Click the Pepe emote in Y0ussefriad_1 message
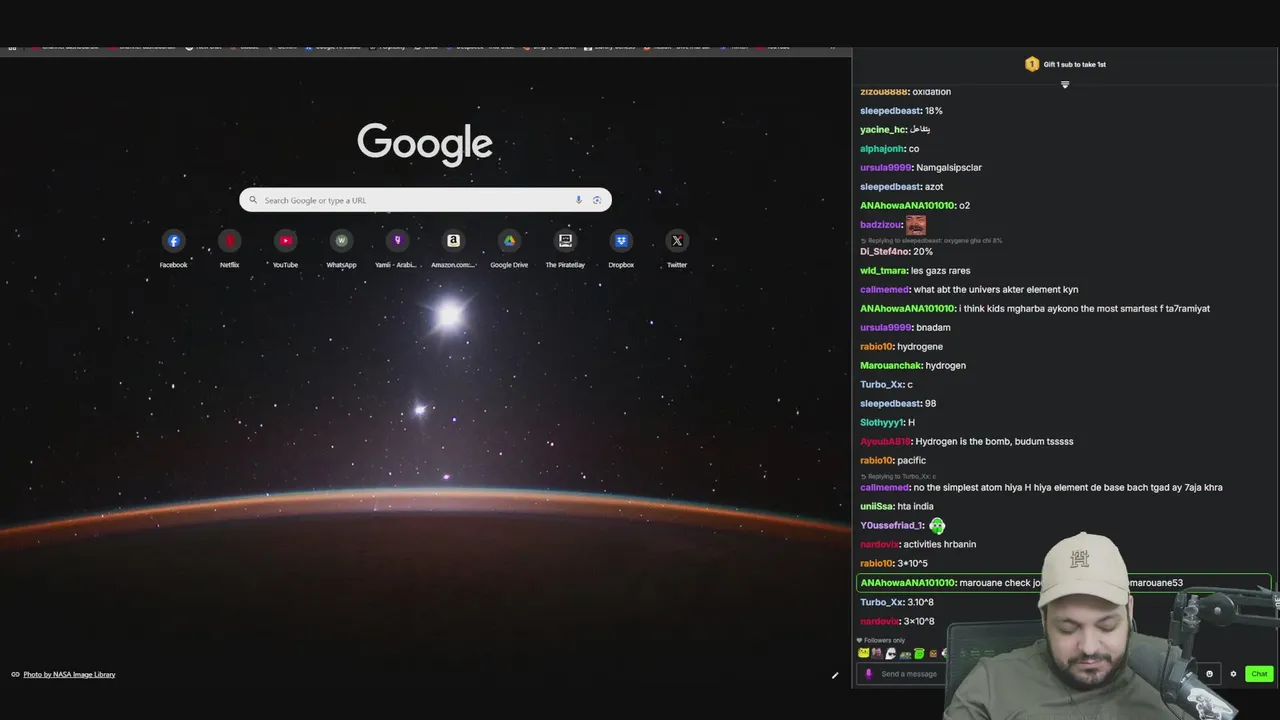The image size is (1280, 720). (937, 525)
